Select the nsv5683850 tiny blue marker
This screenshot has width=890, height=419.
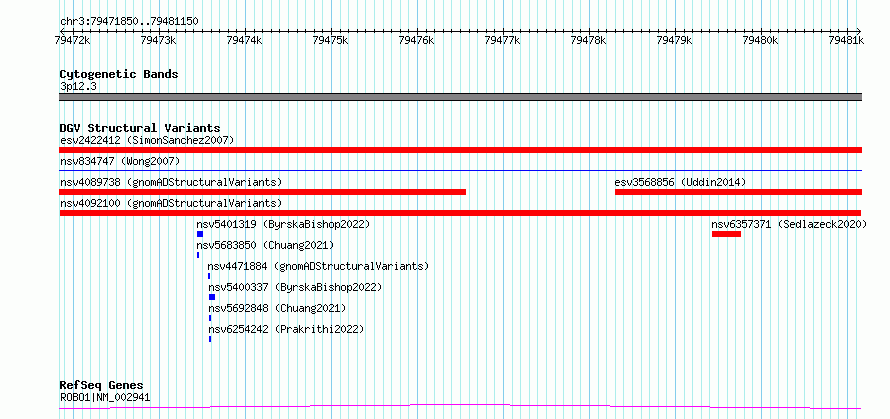[x=198, y=255]
